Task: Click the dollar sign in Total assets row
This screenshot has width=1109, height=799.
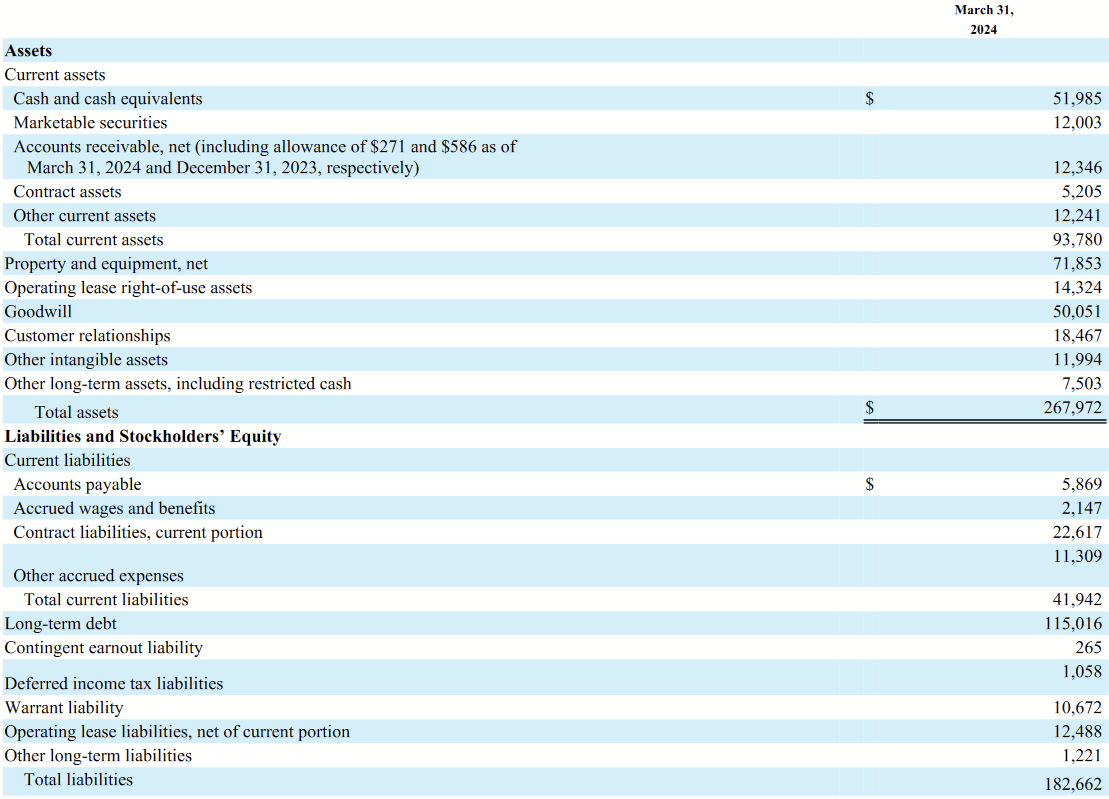Action: click(870, 408)
